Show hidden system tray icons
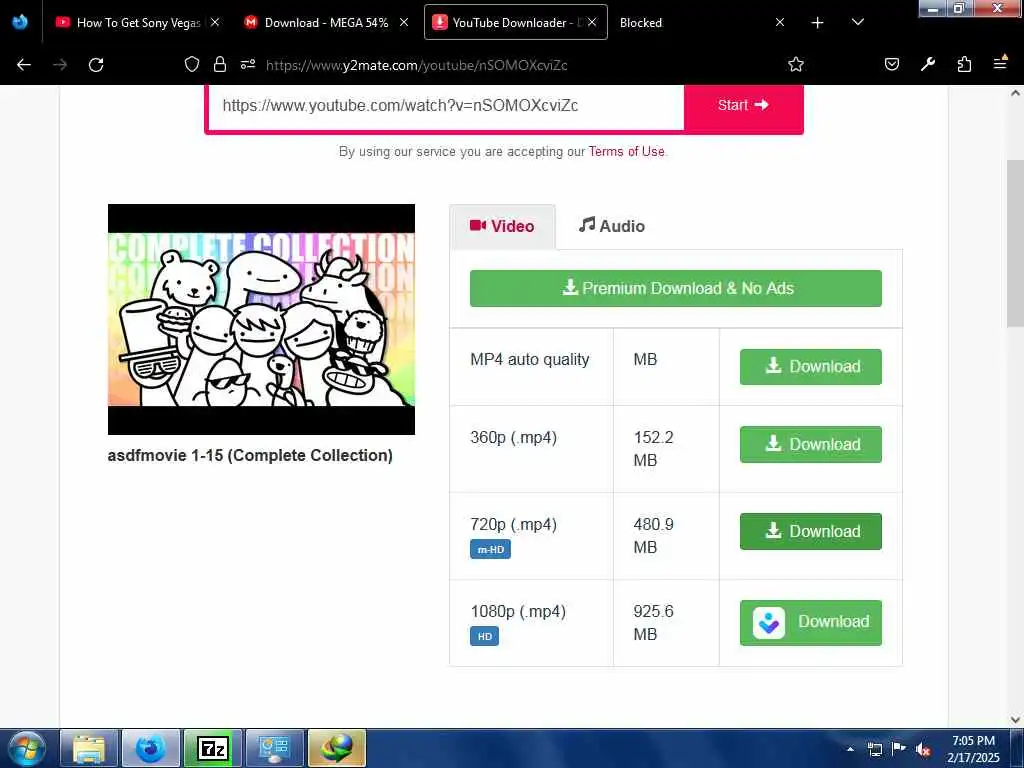1024x768 pixels. tap(850, 749)
